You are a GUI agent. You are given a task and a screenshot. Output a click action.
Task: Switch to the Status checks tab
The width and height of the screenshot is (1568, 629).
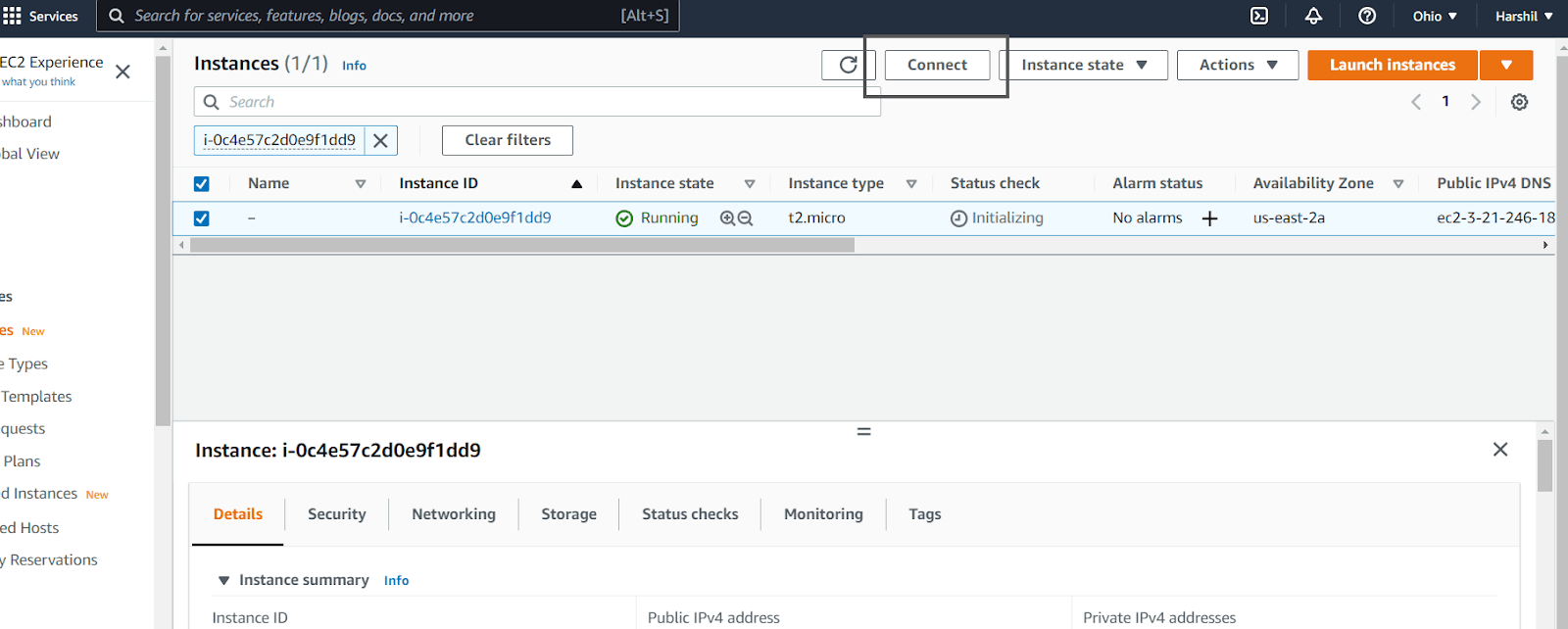pyautogui.click(x=690, y=514)
